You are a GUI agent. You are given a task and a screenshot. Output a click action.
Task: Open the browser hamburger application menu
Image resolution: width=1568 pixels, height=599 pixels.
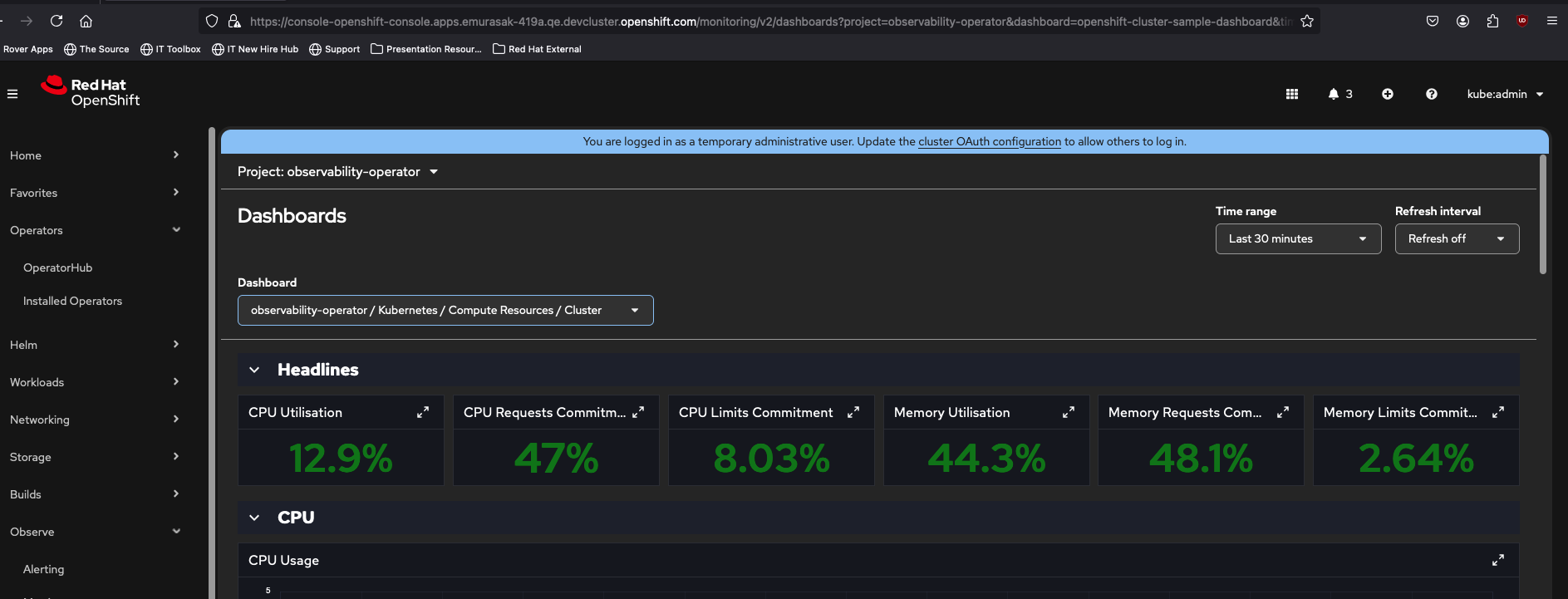click(1552, 21)
